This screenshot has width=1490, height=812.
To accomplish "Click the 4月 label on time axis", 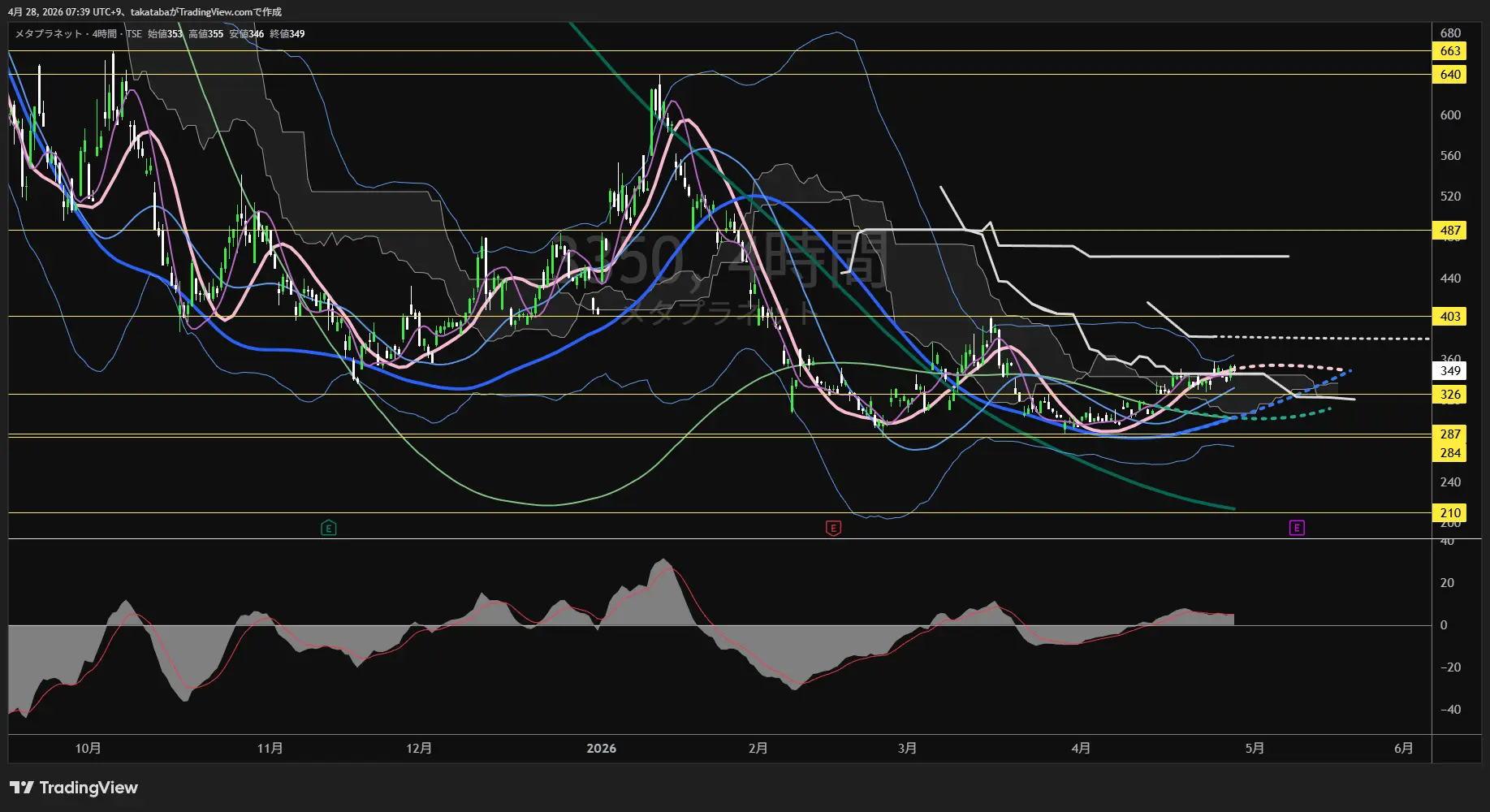I will click(x=1081, y=749).
